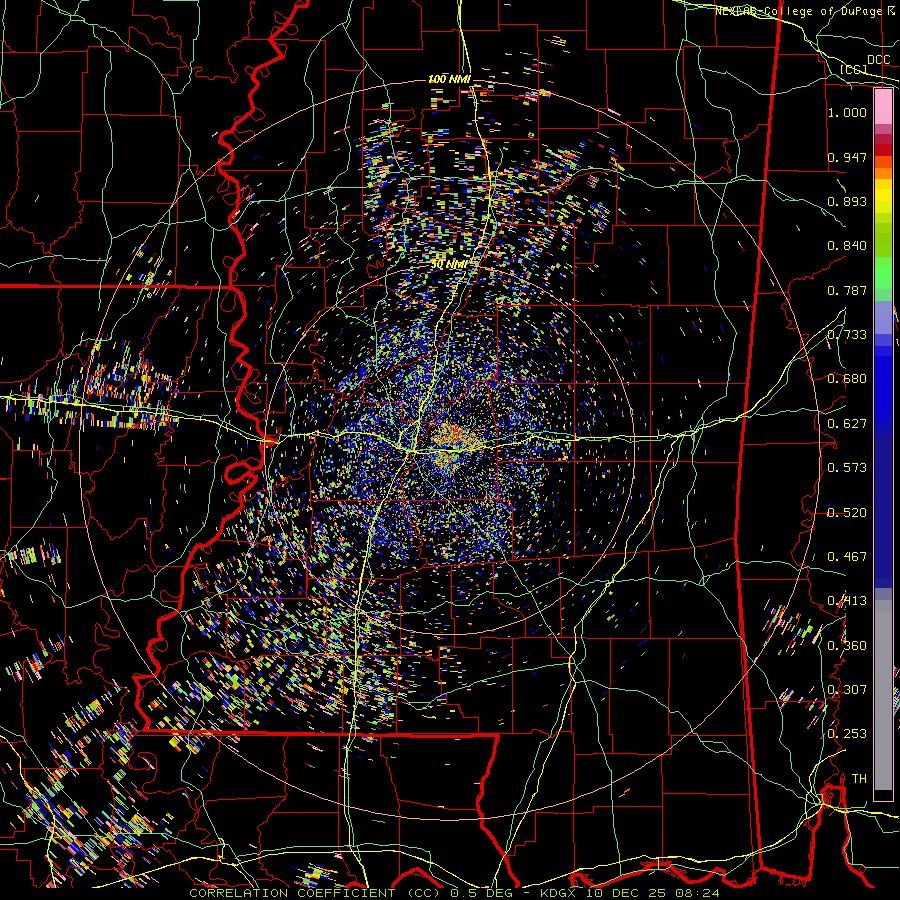Image resolution: width=900 pixels, height=900 pixels.
Task: Click the [CC] product label
Action: point(854,69)
